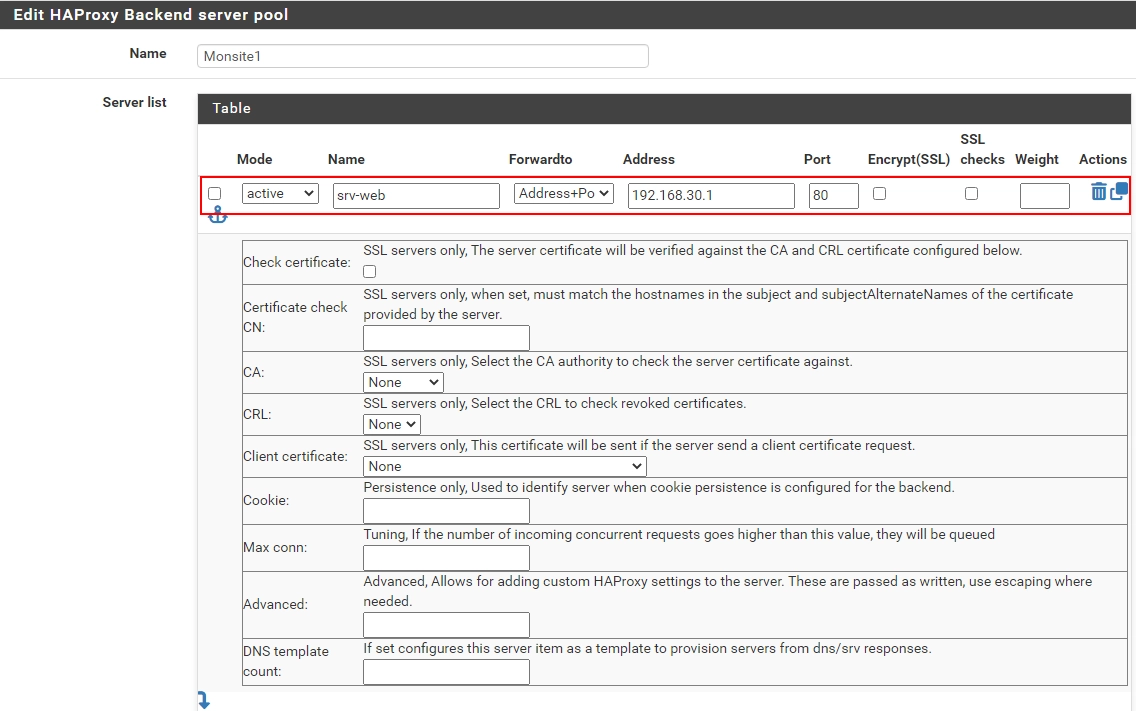Click the anchor icon under the row checkbox
The image size is (1136, 711).
tap(217, 215)
